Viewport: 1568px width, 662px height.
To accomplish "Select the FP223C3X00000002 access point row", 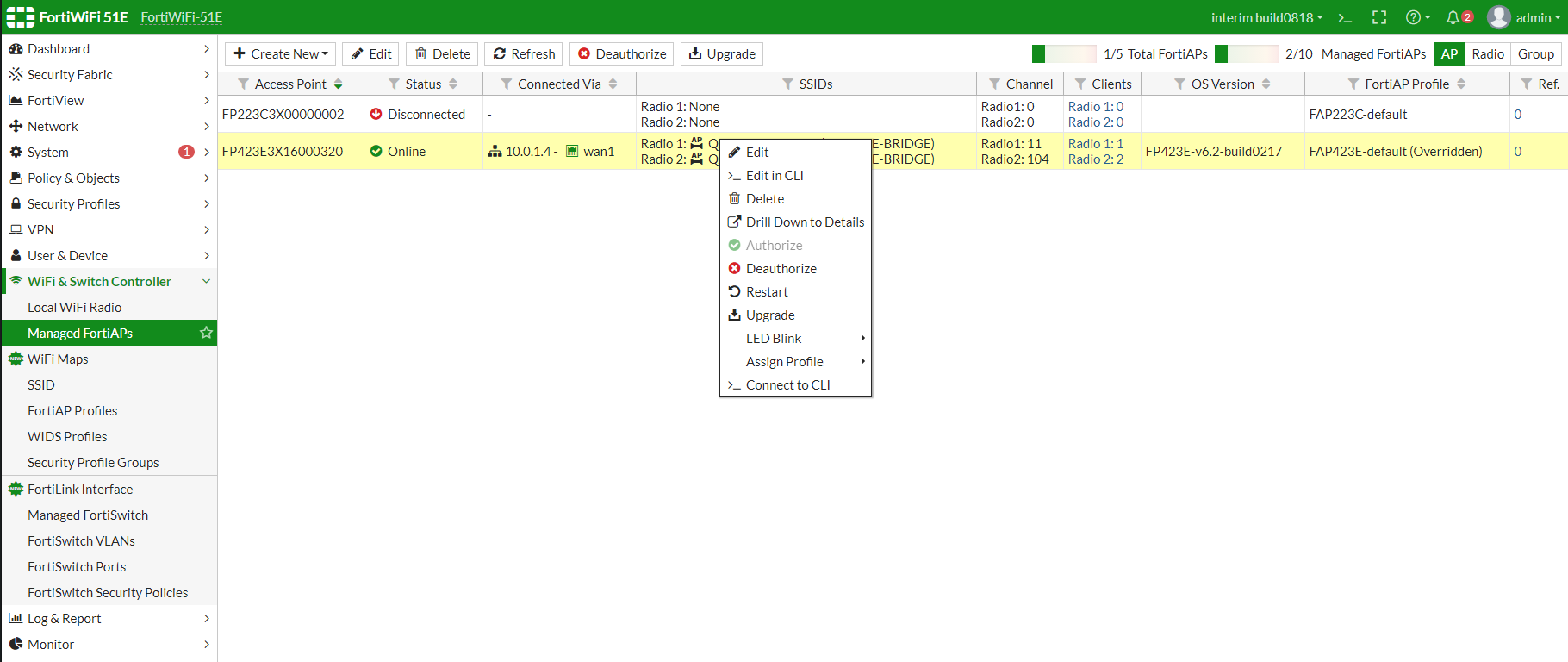I will click(893, 114).
